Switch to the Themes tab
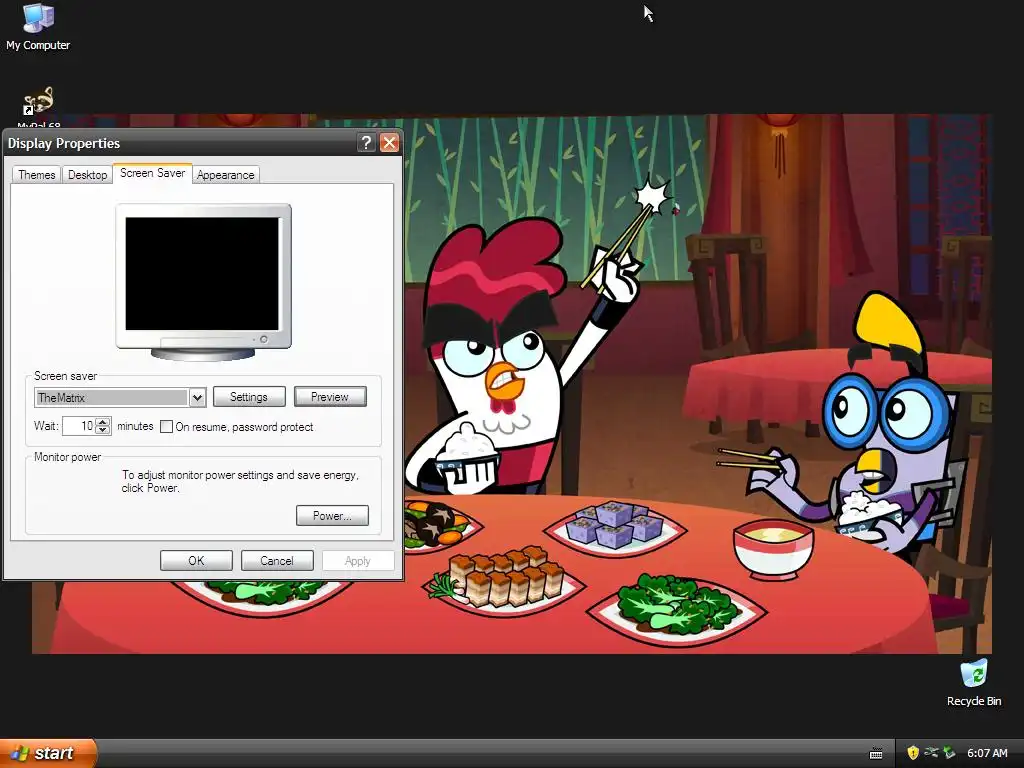 click(37, 174)
